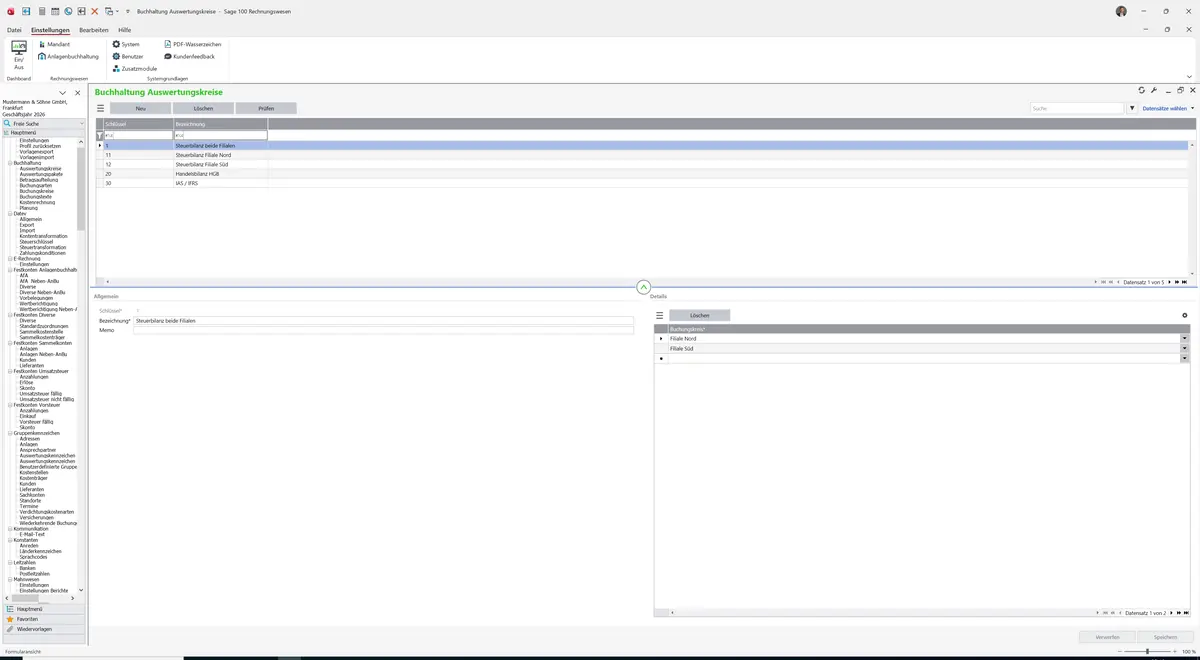Click the refresh icon in the Auswertungskreise header

[1142, 90]
